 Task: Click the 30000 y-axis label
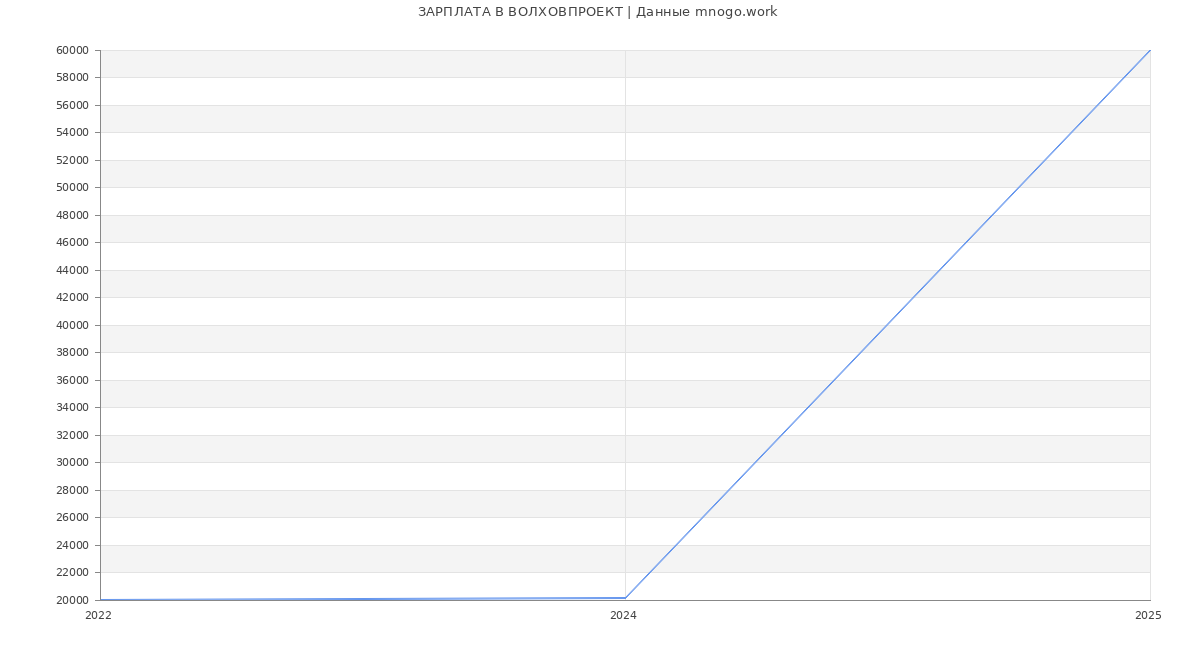click(x=72, y=462)
